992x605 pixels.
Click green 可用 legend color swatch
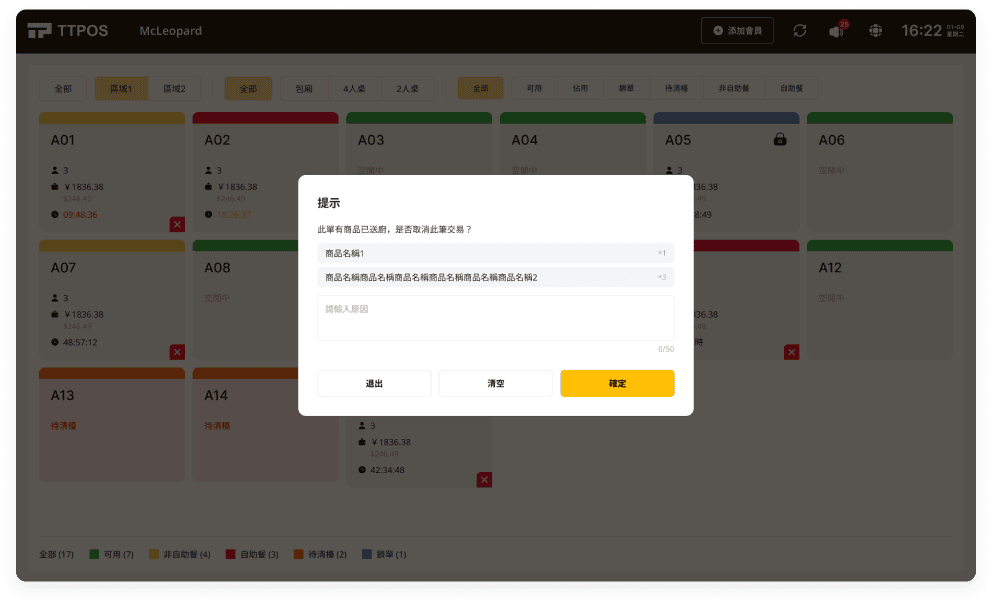click(94, 554)
